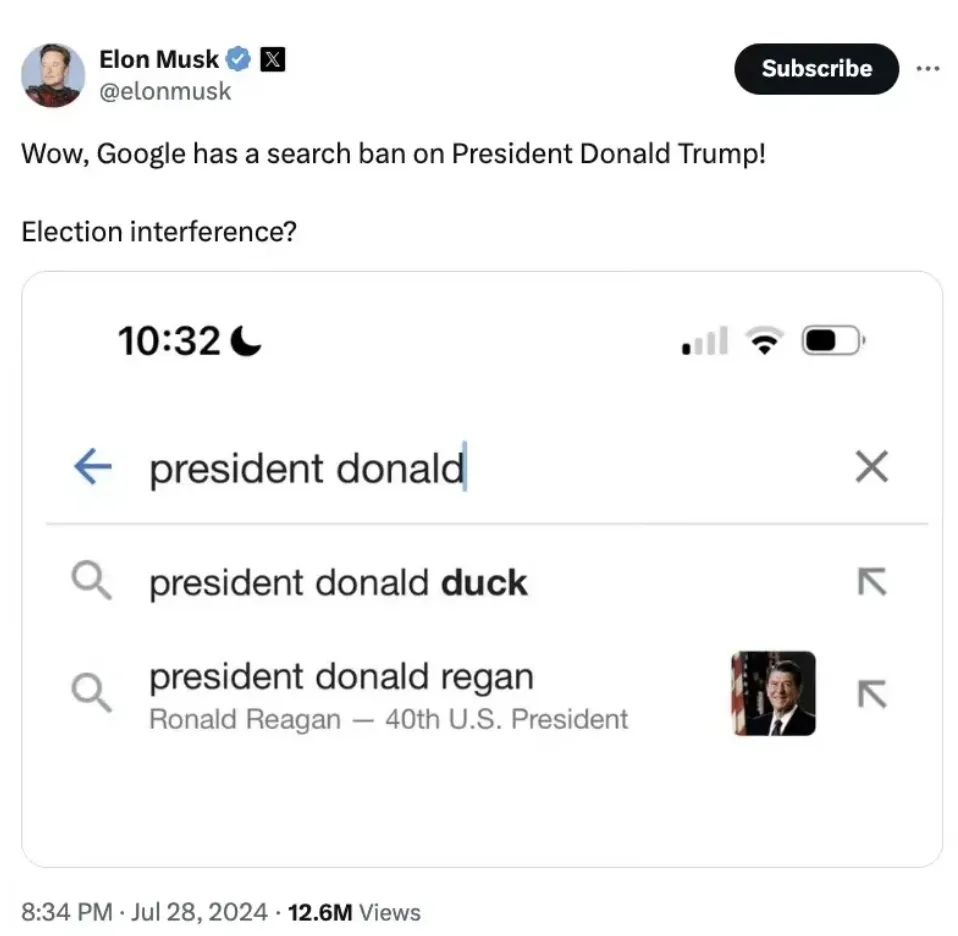958x936 pixels.
Task: Select the 'president donald duck' suggestion
Action: click(x=338, y=583)
